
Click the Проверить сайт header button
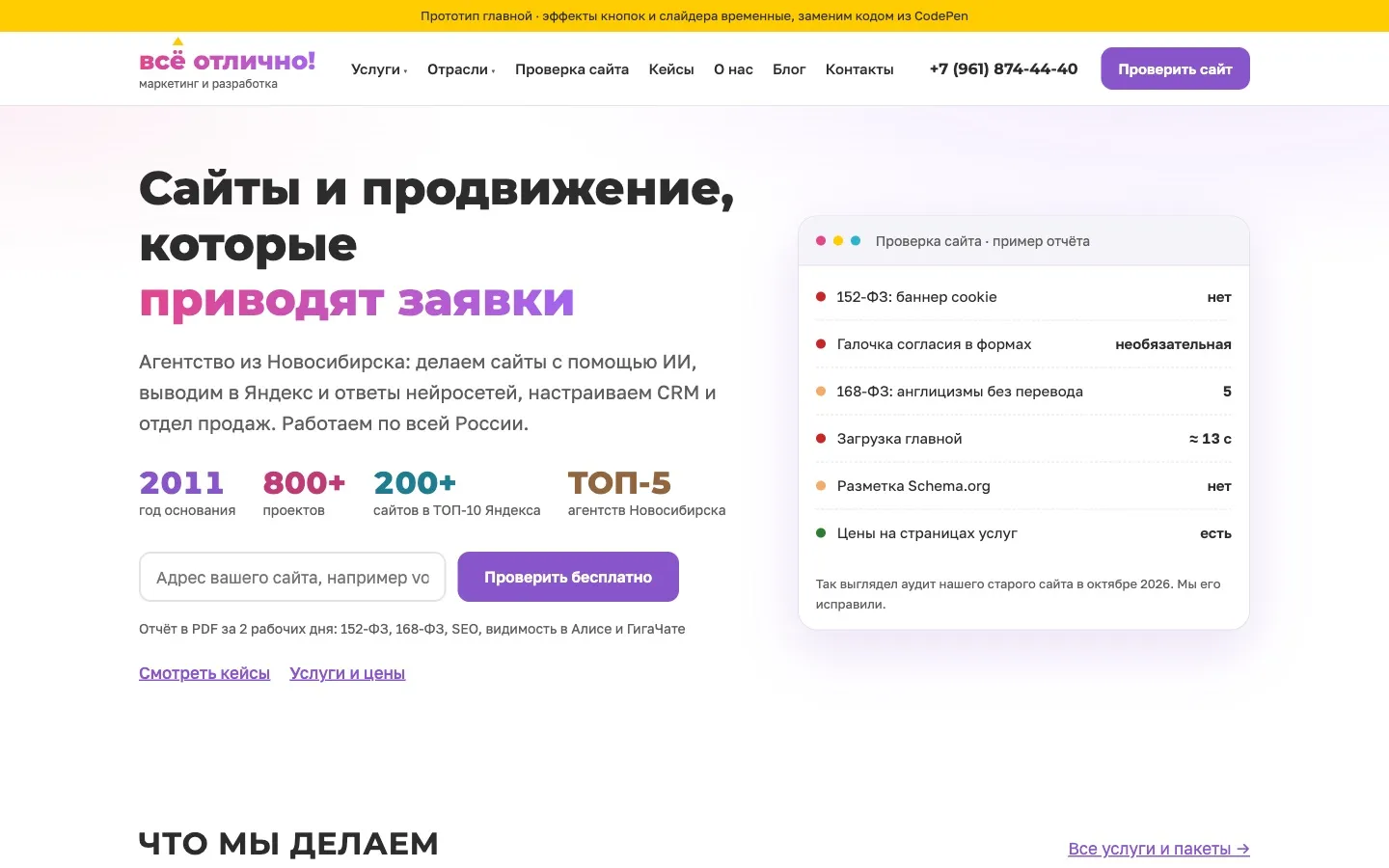[1175, 68]
